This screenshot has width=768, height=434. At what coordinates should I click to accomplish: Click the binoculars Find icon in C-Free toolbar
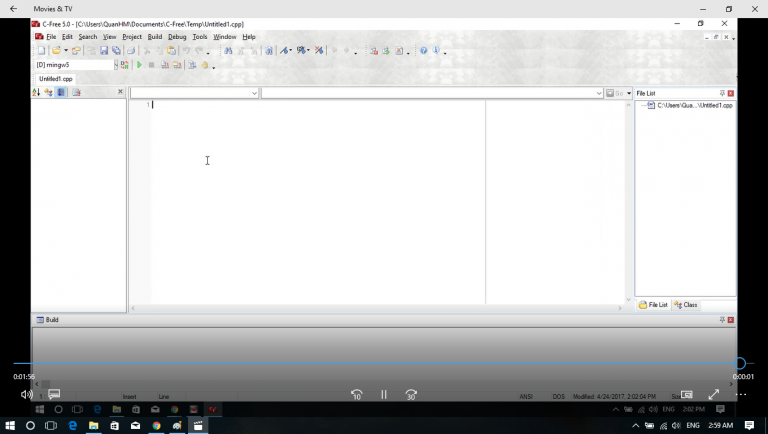tap(228, 50)
